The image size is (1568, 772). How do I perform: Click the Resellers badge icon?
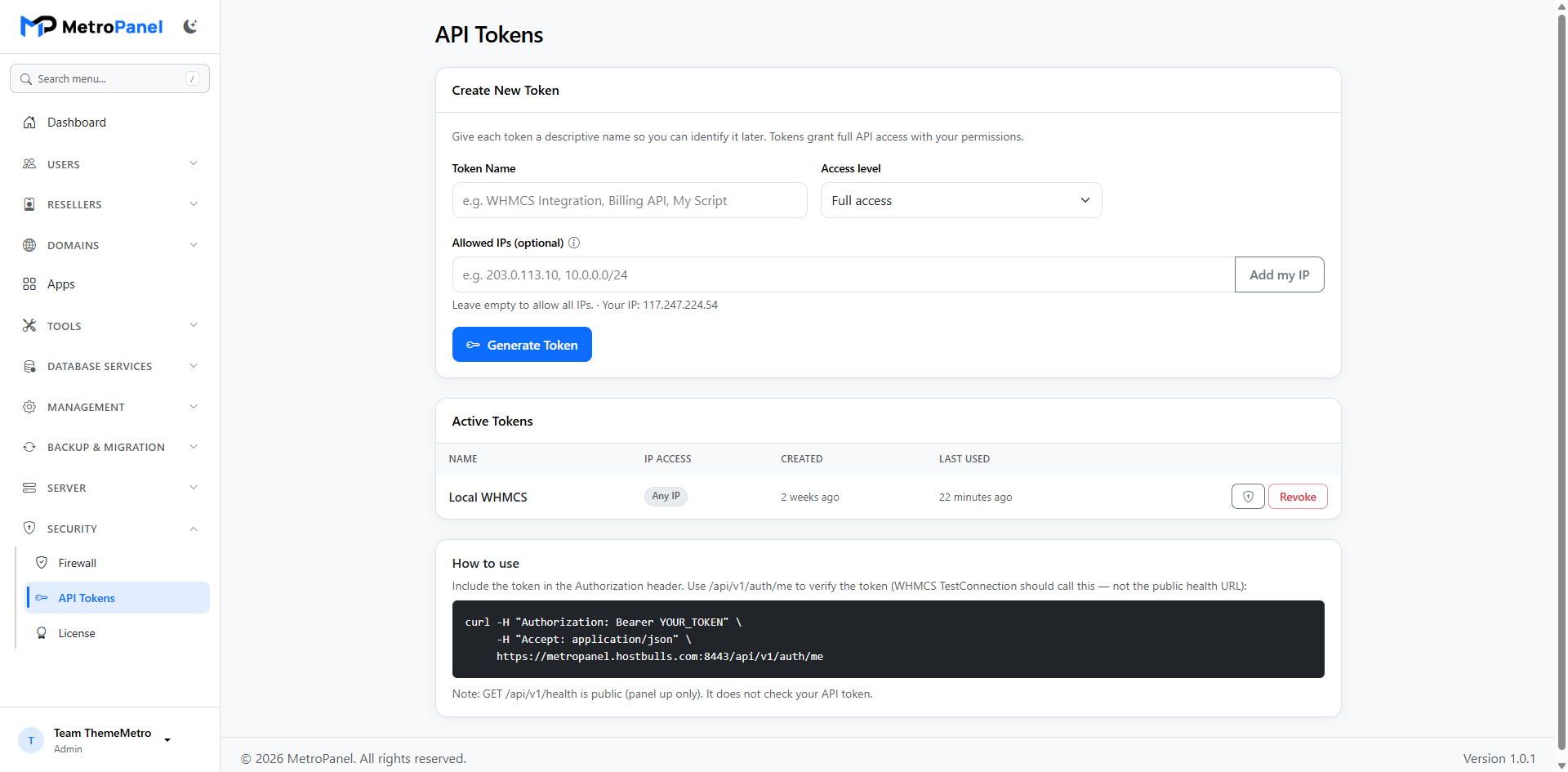tap(29, 204)
